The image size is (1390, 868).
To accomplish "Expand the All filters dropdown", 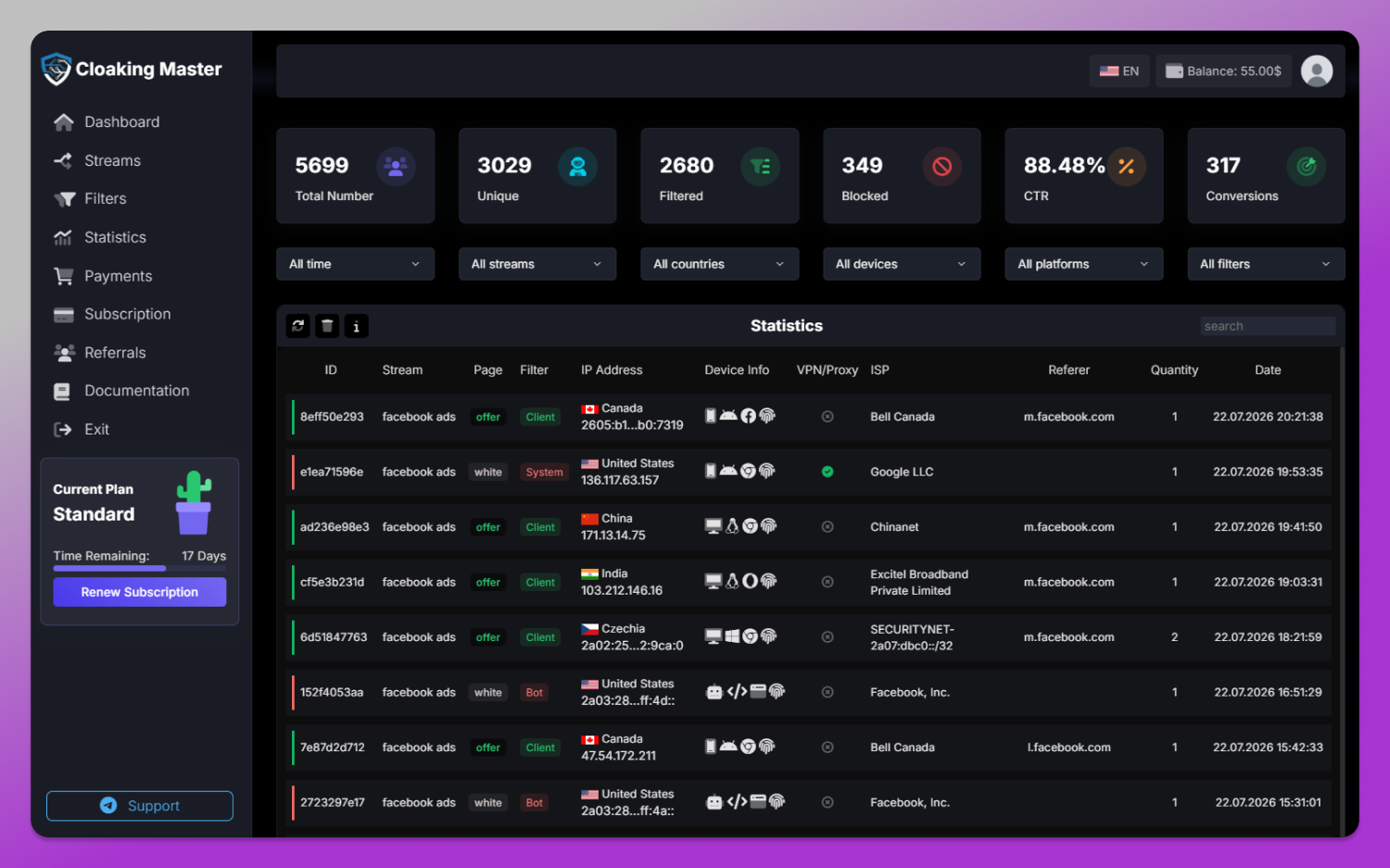I will pyautogui.click(x=1266, y=264).
